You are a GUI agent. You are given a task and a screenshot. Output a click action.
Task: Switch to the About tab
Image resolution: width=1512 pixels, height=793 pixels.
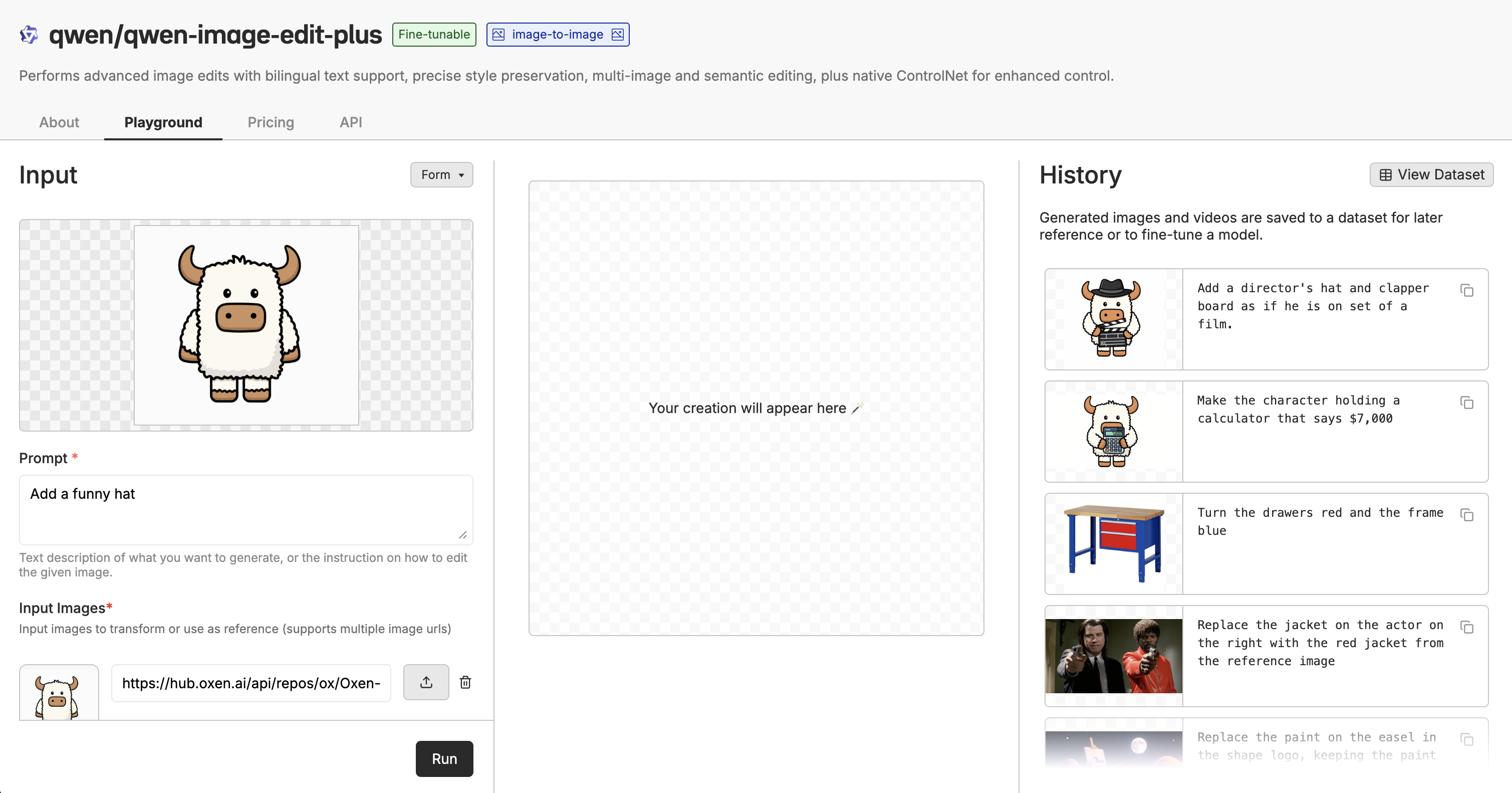[x=59, y=122]
